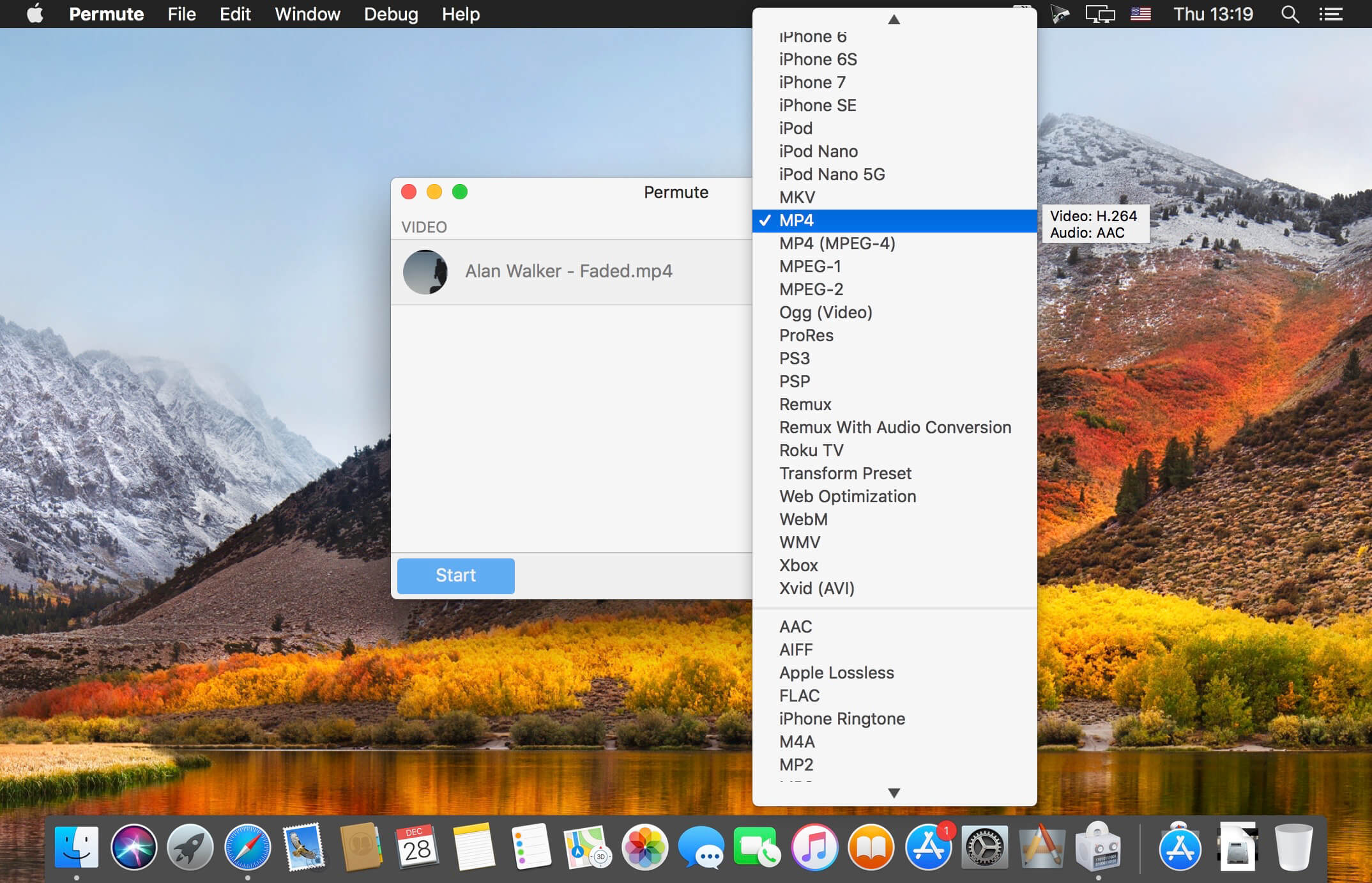Select Xvid (AVI) format

[x=894, y=588]
